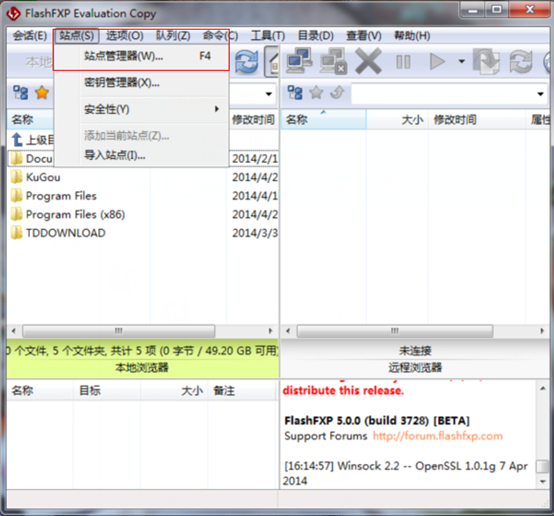Click log pane scroll down arrow

[542, 481]
